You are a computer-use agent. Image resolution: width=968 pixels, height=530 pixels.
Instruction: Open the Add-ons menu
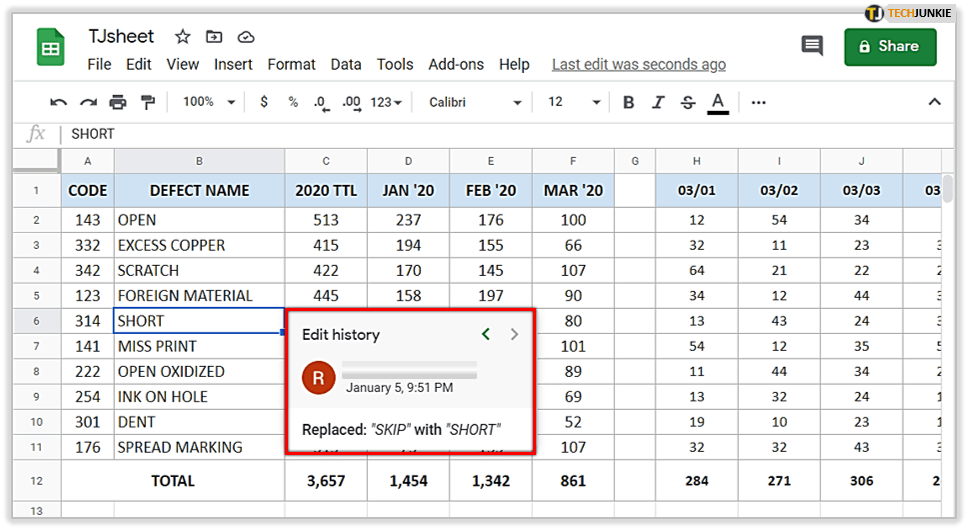coord(456,64)
